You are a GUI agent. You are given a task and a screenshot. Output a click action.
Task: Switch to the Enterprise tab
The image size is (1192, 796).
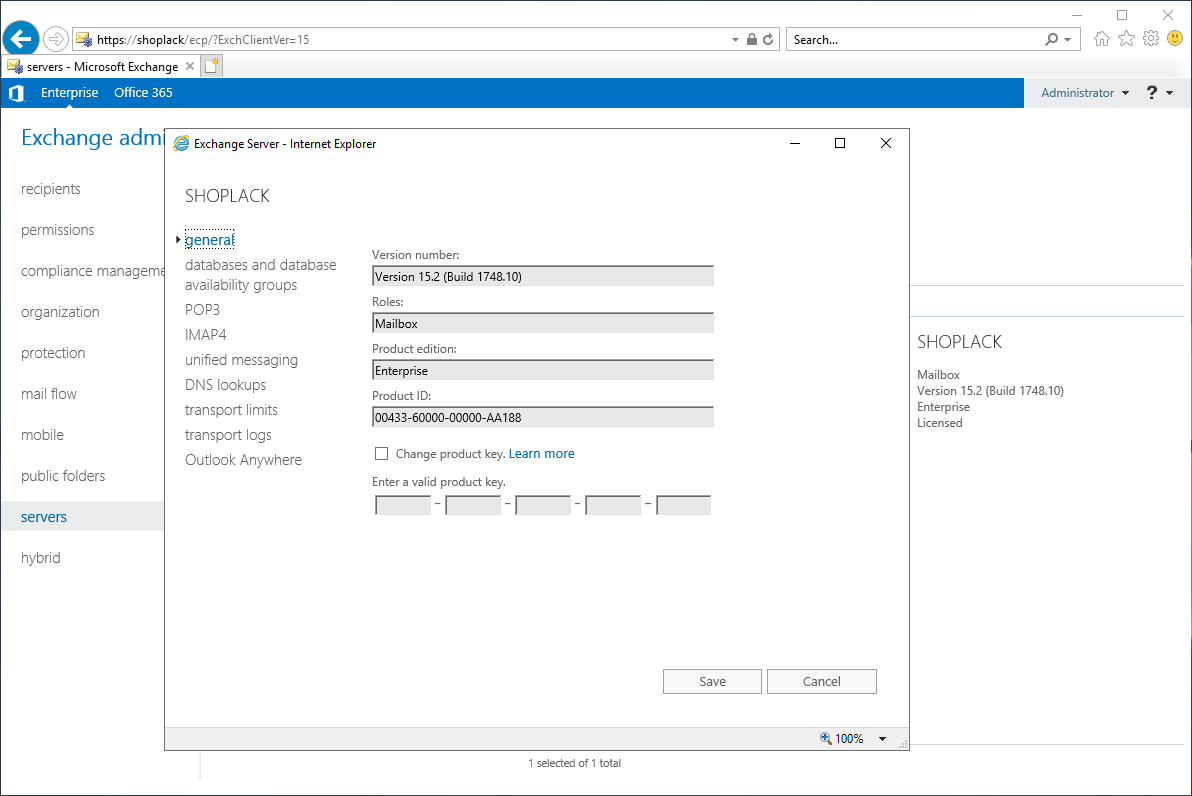pos(70,93)
